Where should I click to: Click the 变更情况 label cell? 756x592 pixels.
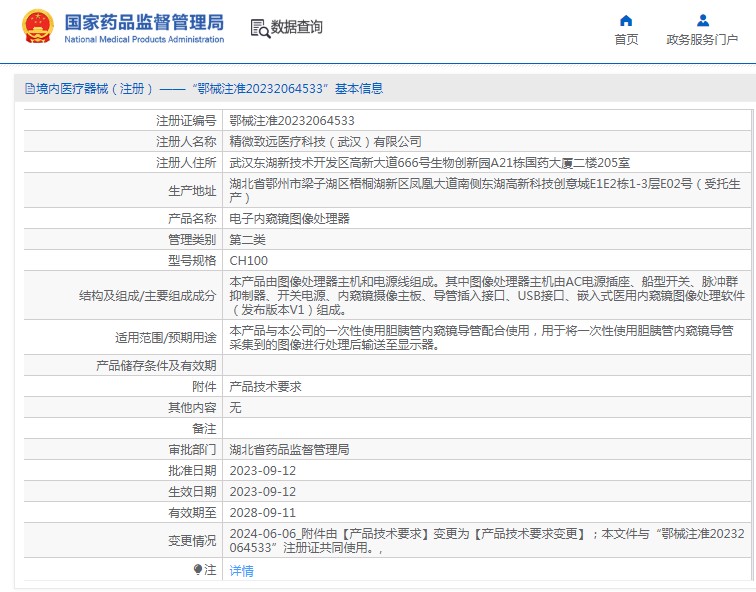pos(192,541)
